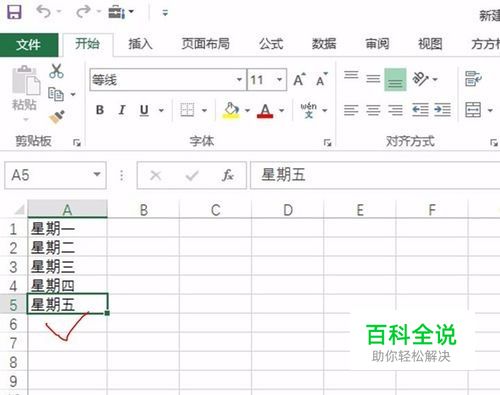The image size is (500, 395).
Task: Expand the 粘贴 paste options arrow
Action: (x=25, y=119)
